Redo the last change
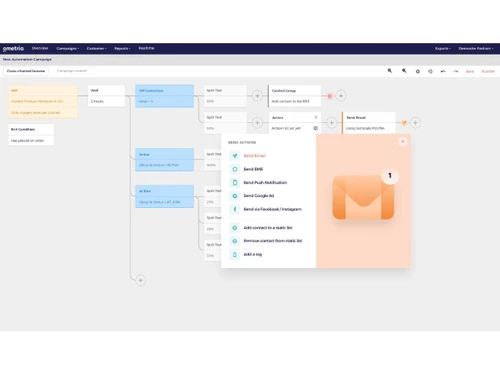This screenshot has width=500, height=375. coord(456,71)
